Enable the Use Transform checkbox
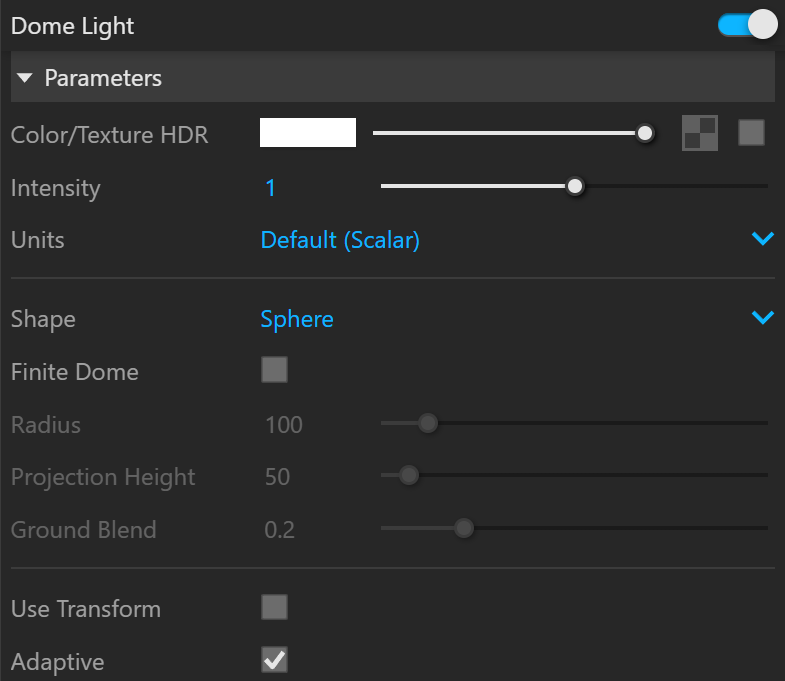This screenshot has width=785, height=681. pos(274,607)
